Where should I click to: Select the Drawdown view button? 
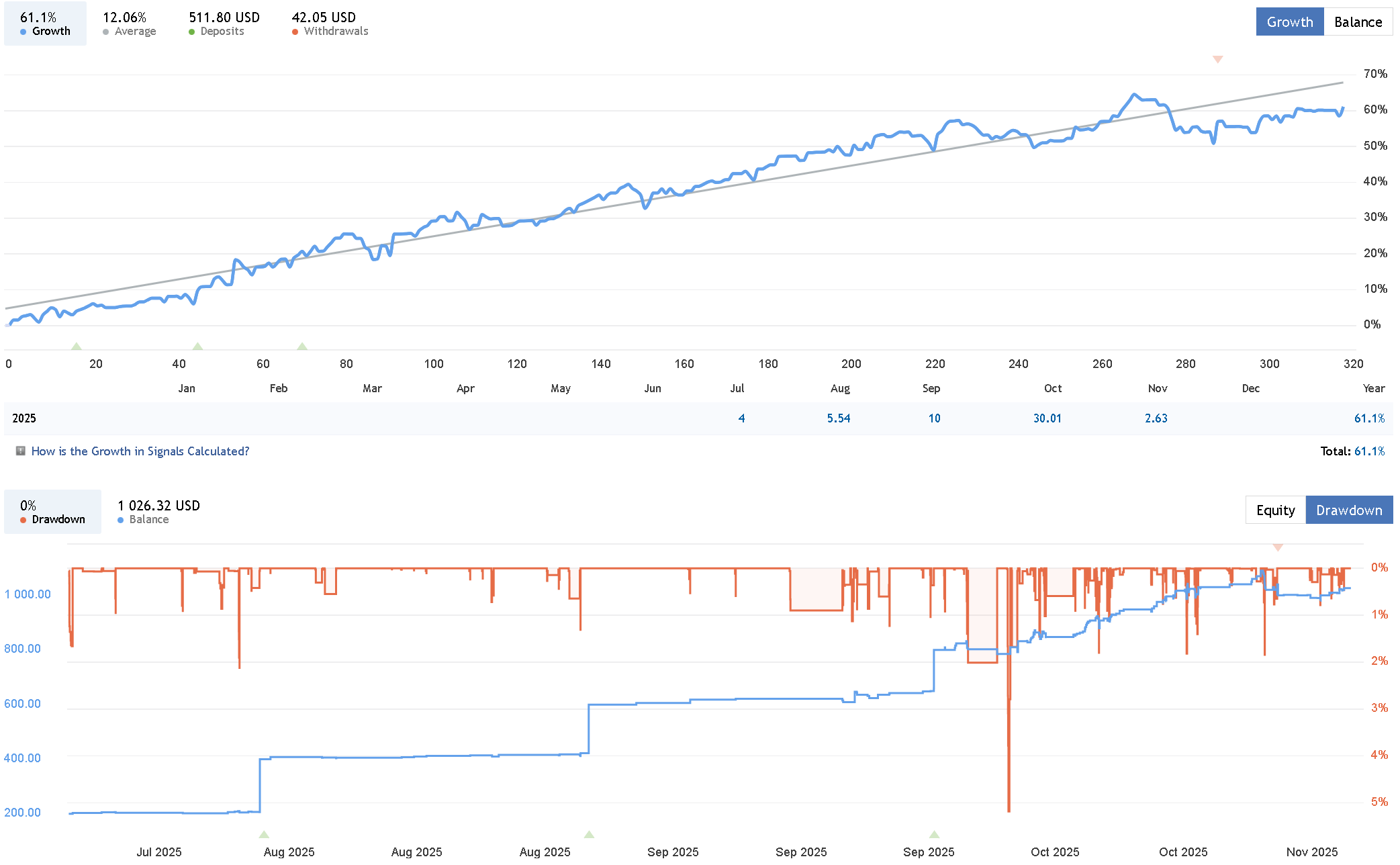[x=1348, y=510]
